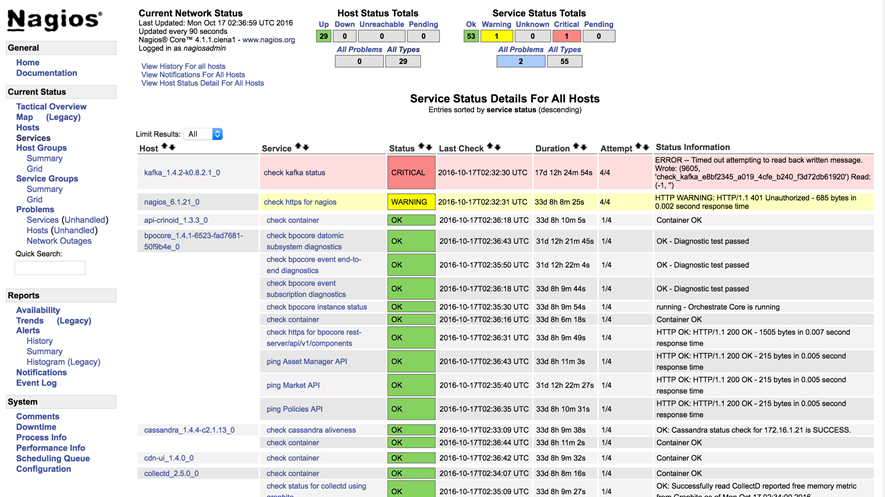Click service All Problems count box

pos(520,61)
